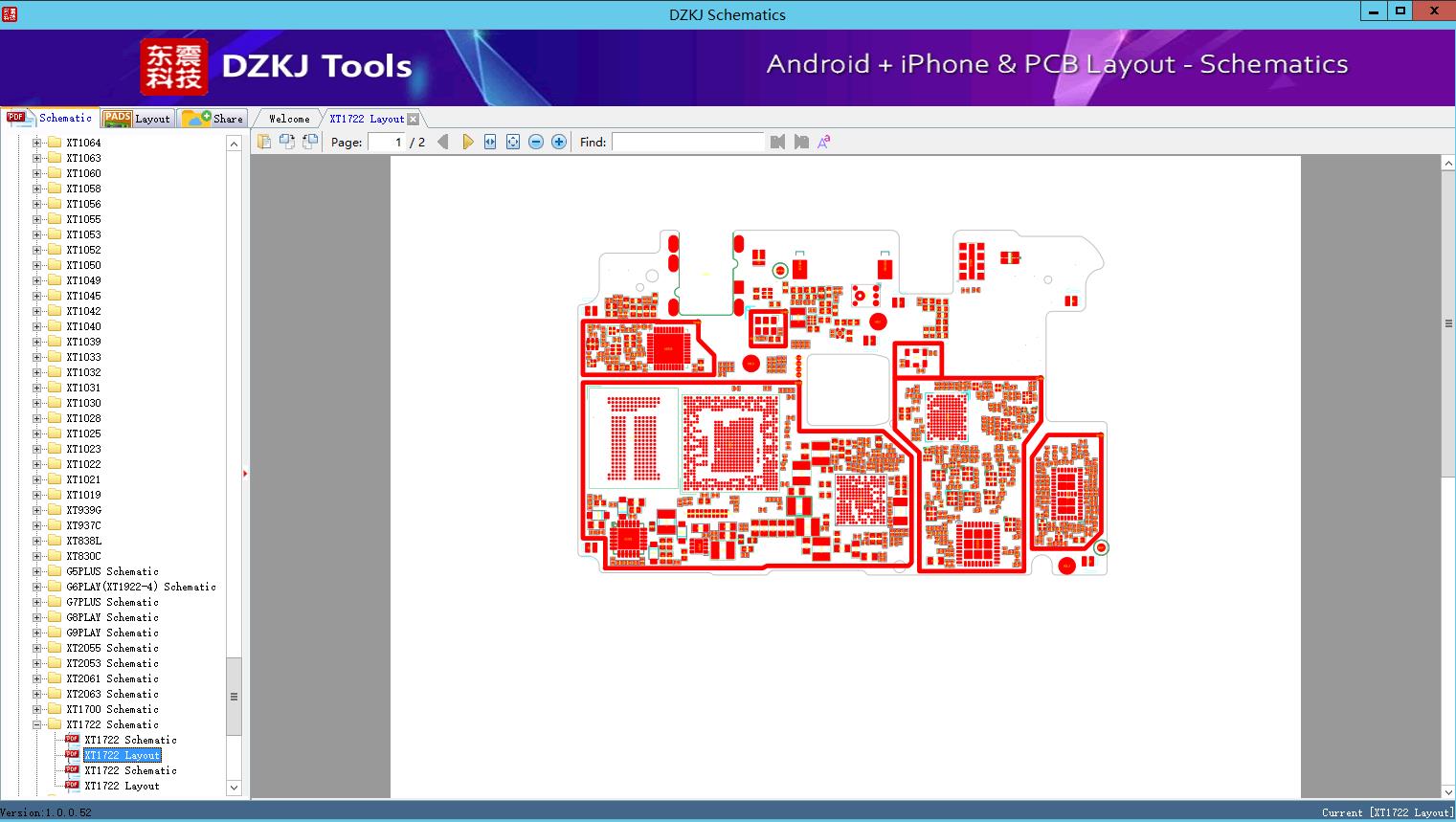This screenshot has width=1456, height=822.
Task: Switch to the PADS Layout tab
Action: [x=137, y=119]
